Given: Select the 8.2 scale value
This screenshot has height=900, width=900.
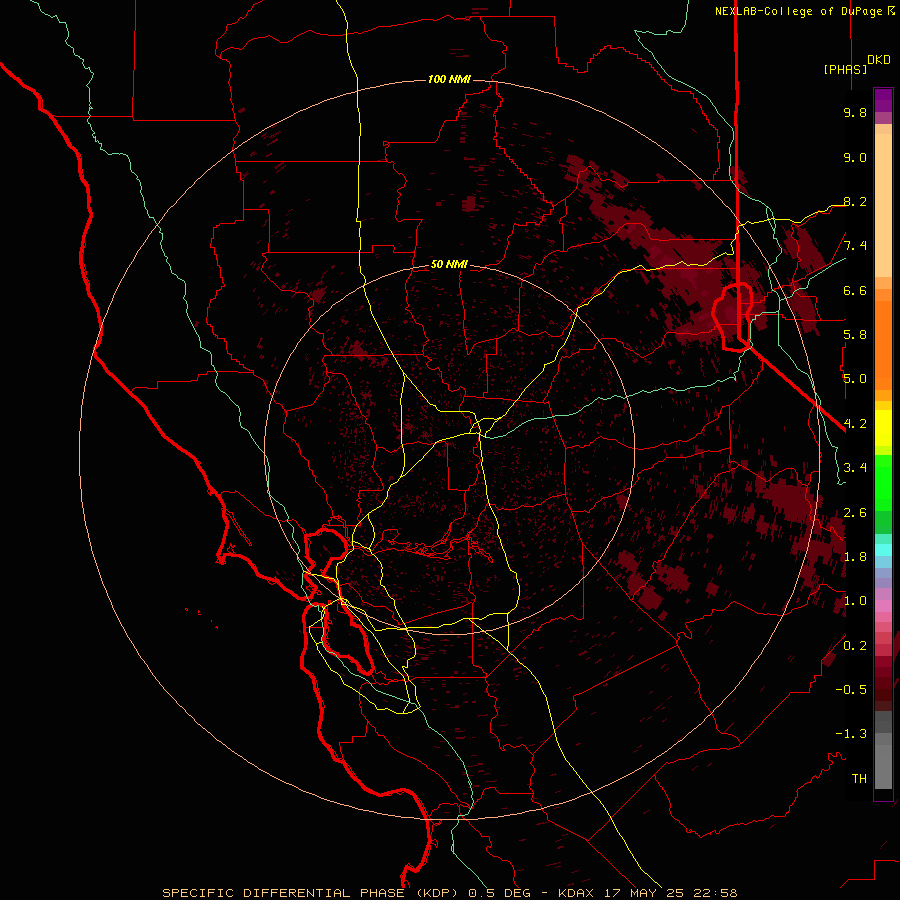Looking at the screenshot, I should tap(855, 201).
